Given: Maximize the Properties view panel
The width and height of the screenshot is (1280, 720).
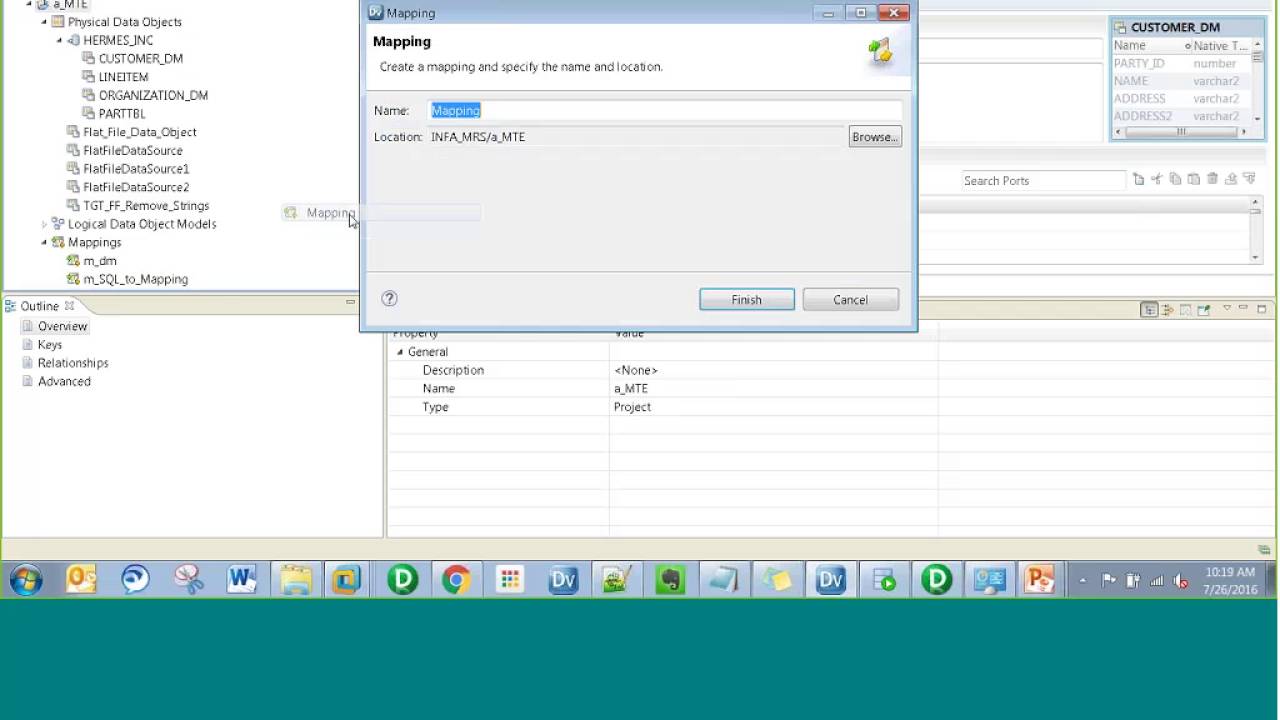Looking at the screenshot, I should 1262,309.
